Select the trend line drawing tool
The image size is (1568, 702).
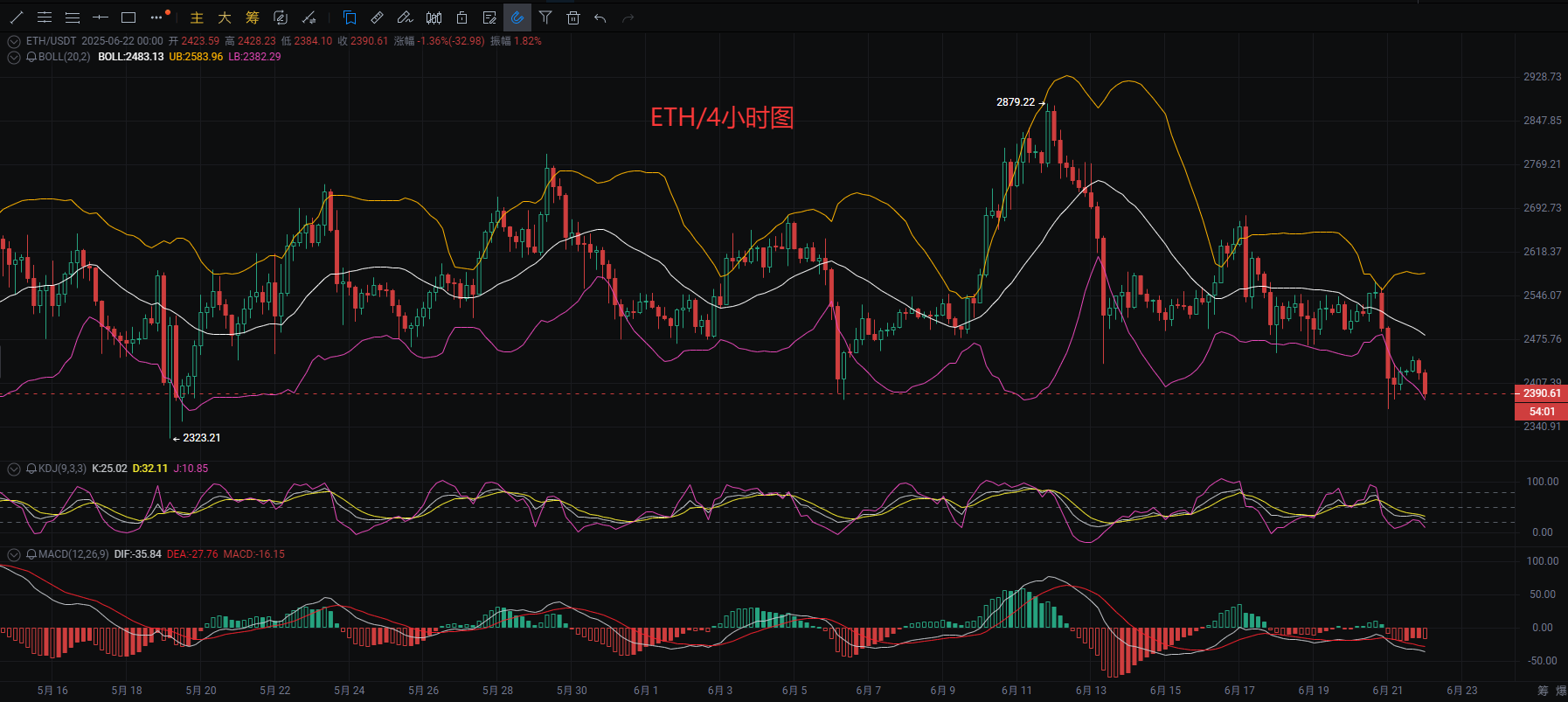point(17,17)
